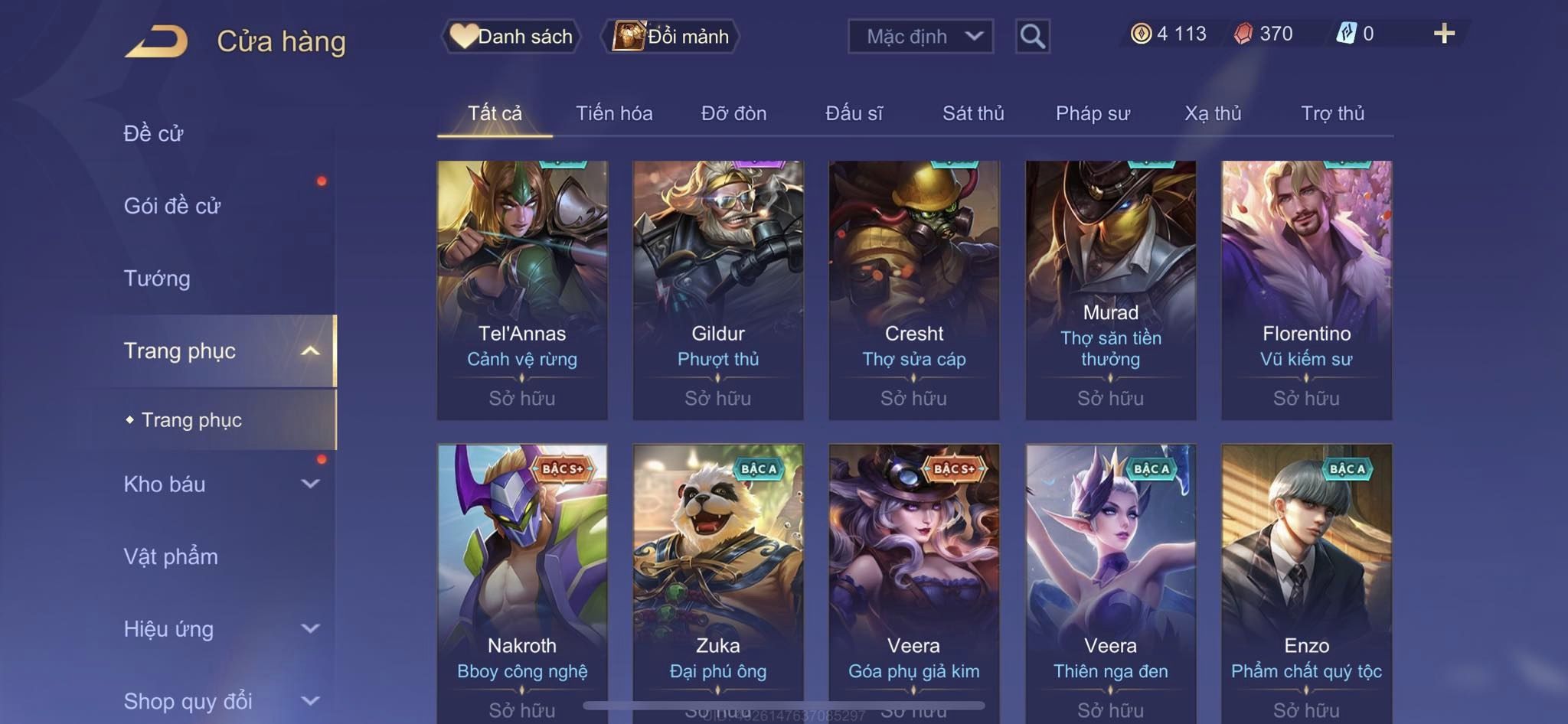Select the Florentino Vũ kiếm sư skin card
Image resolution: width=1568 pixels, height=724 pixels.
pyautogui.click(x=1306, y=290)
